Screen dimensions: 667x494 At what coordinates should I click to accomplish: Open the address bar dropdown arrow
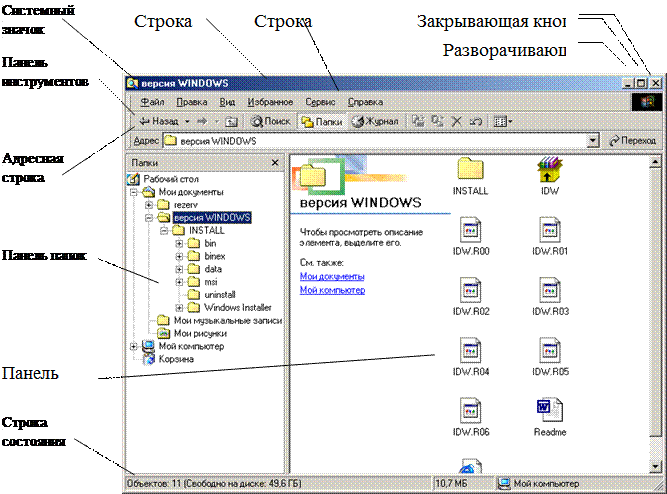pyautogui.click(x=593, y=140)
